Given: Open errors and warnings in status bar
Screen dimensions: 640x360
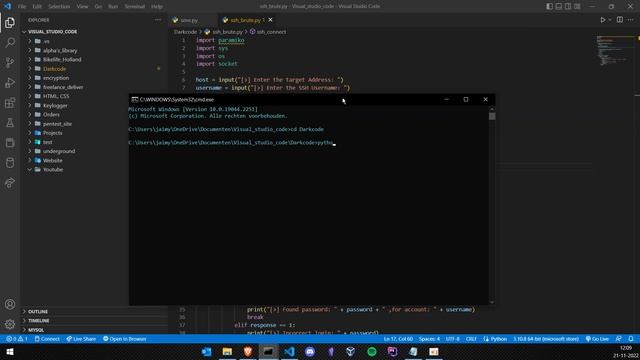Looking at the screenshot, I should 17,339.
